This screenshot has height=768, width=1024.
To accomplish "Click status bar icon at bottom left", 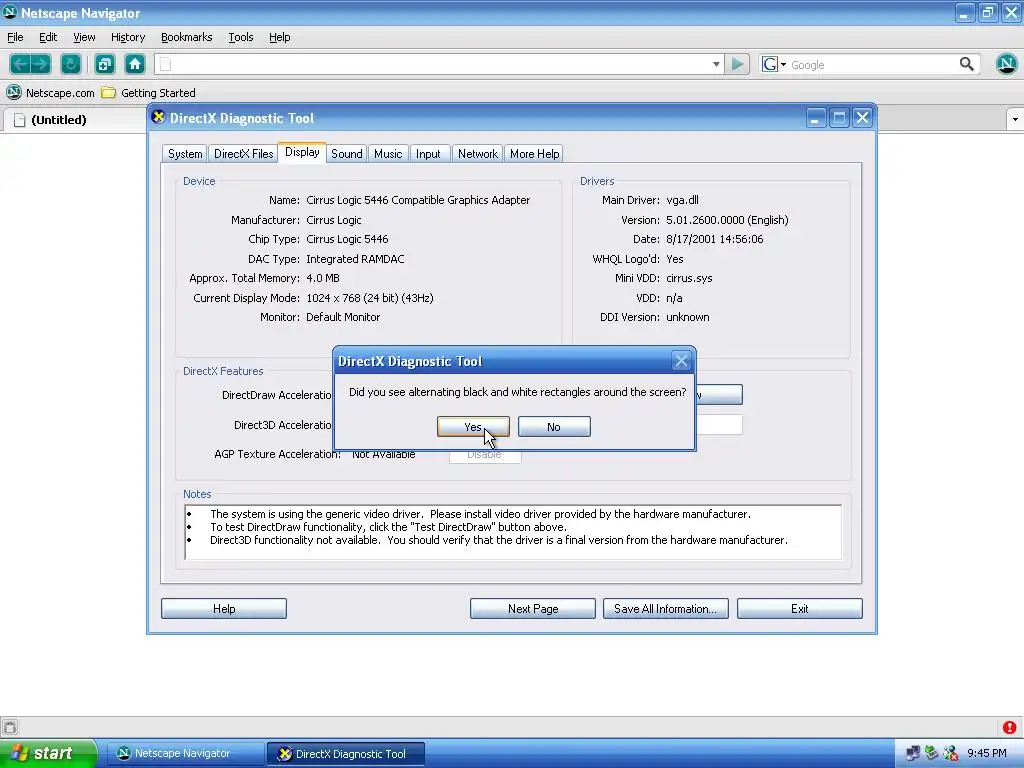I will 10,727.
